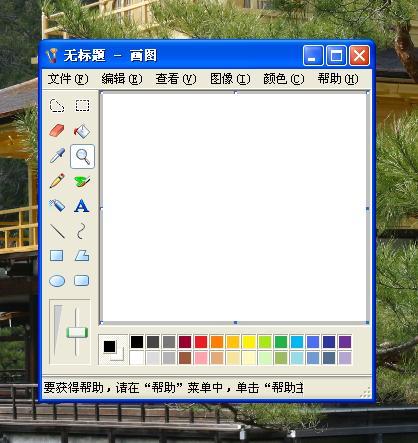Pick orange swatch in top row
Screen dimensions: 418x443
click(x=217, y=342)
